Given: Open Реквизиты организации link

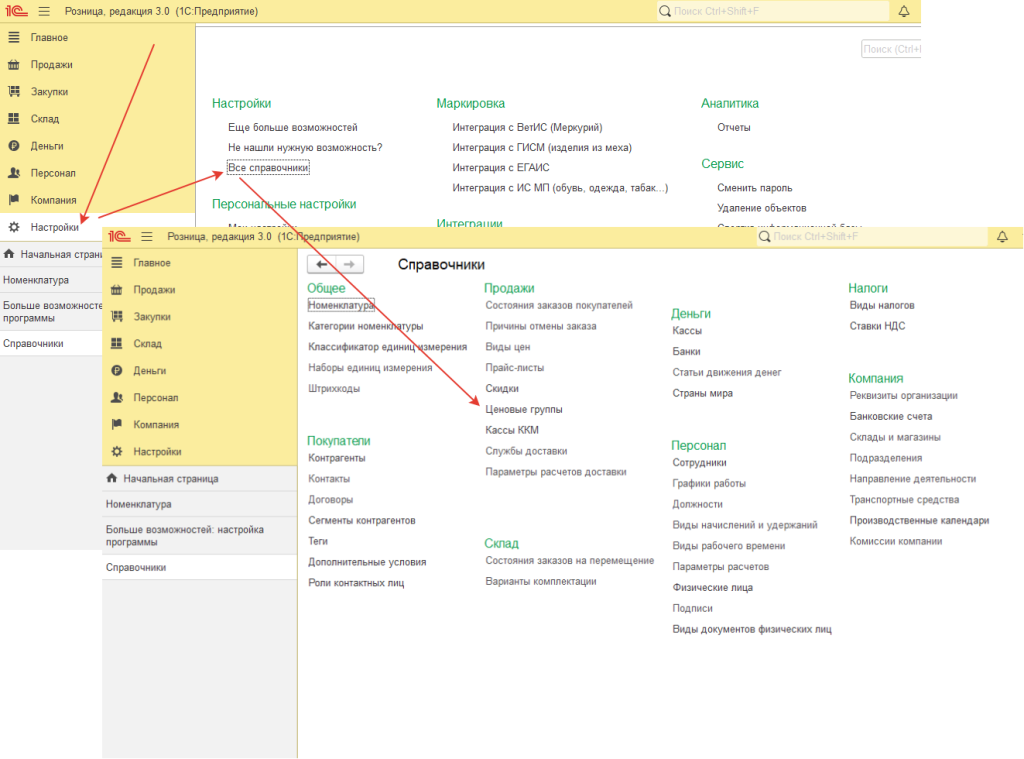Looking at the screenshot, I should (x=903, y=395).
